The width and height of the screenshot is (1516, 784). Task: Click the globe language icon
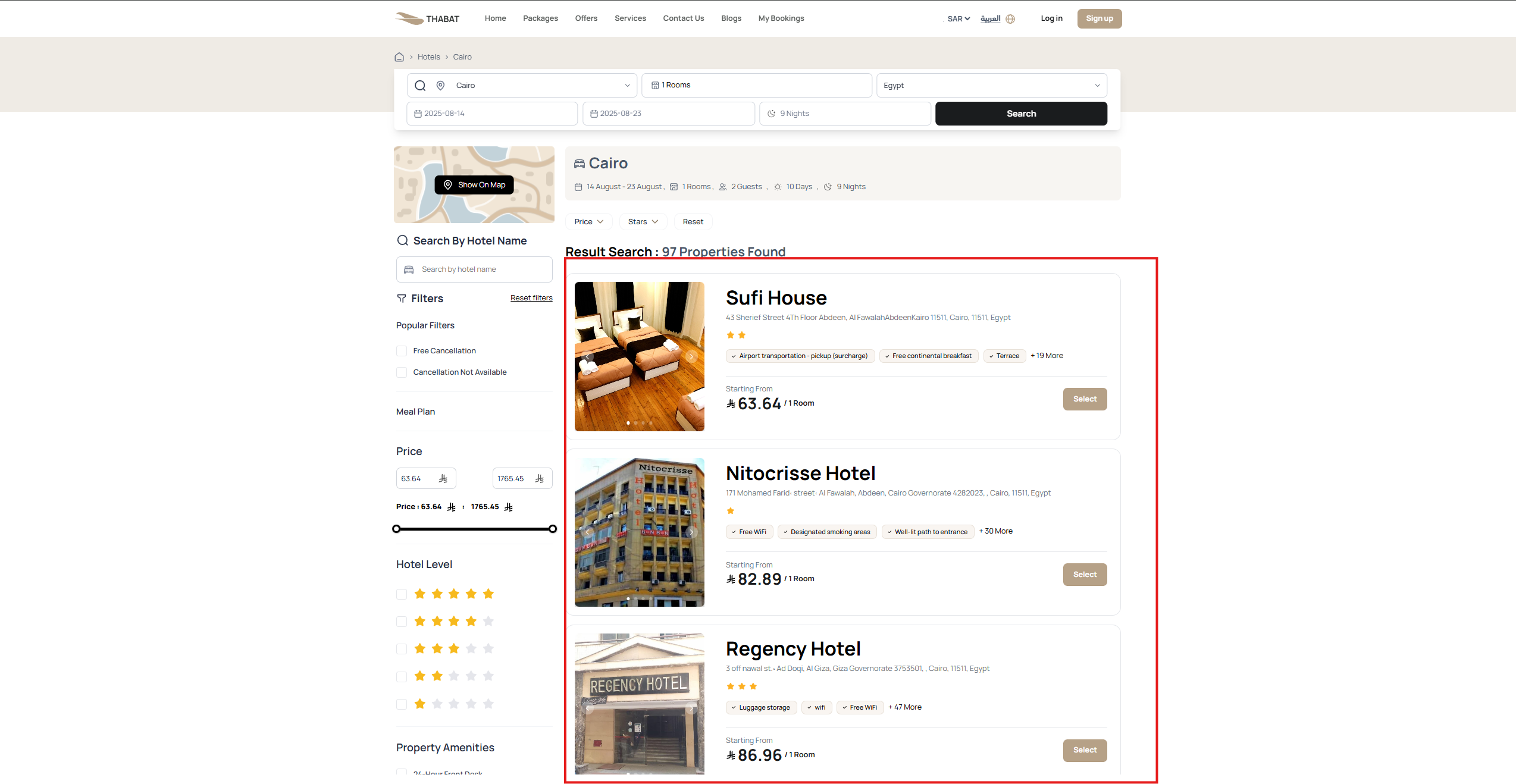1010,19
